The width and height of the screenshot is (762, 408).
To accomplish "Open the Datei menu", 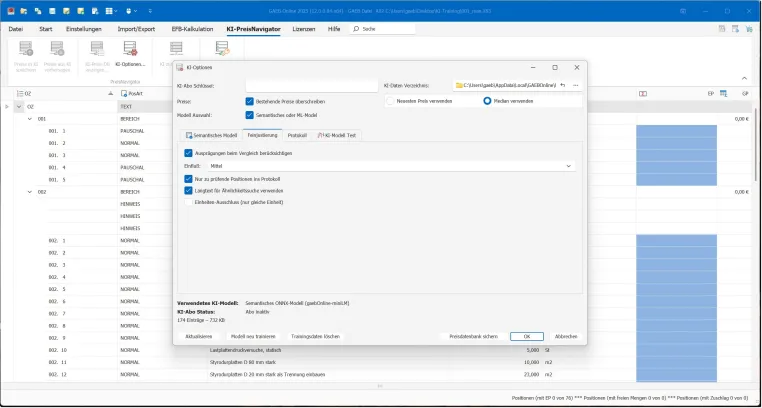I will [x=16, y=29].
